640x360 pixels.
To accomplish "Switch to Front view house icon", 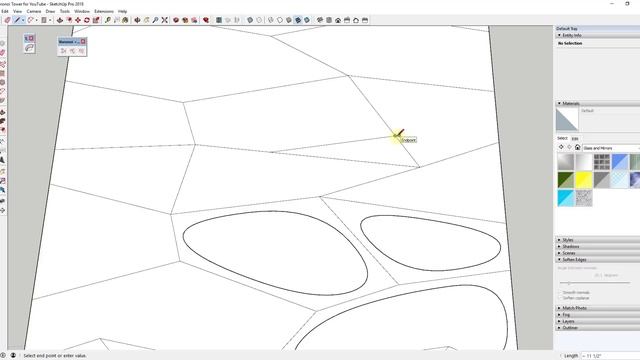I will pos(338,20).
